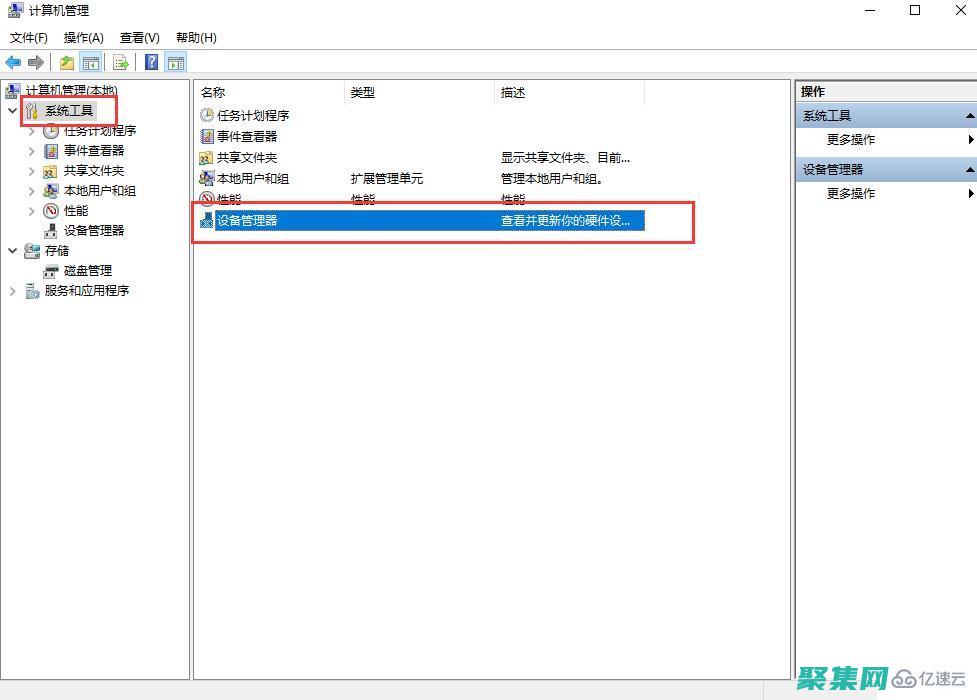The height and width of the screenshot is (700, 977).
Task: Click 更多操作 under 系统工具 in Actions pane
Action: click(851, 140)
